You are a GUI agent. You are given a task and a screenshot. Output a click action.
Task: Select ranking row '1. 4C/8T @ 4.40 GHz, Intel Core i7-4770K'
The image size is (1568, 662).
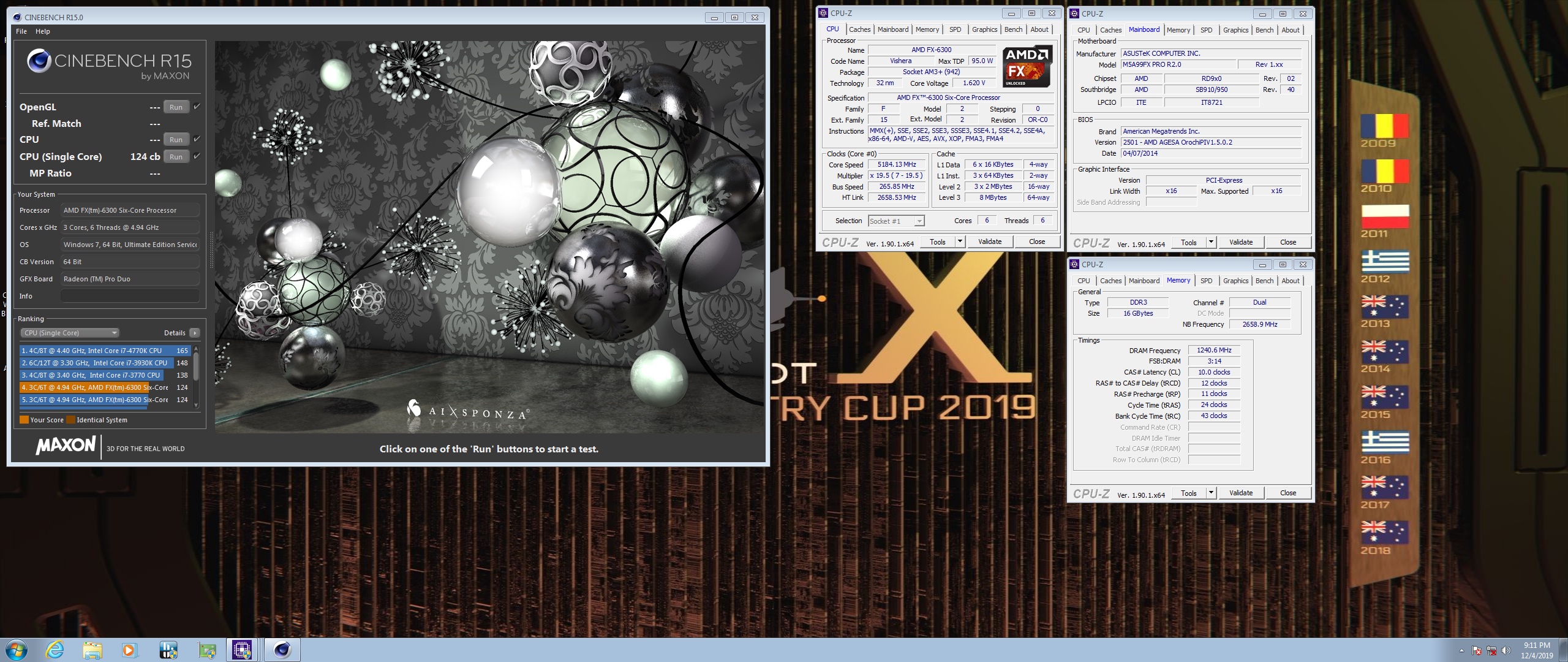pos(105,351)
